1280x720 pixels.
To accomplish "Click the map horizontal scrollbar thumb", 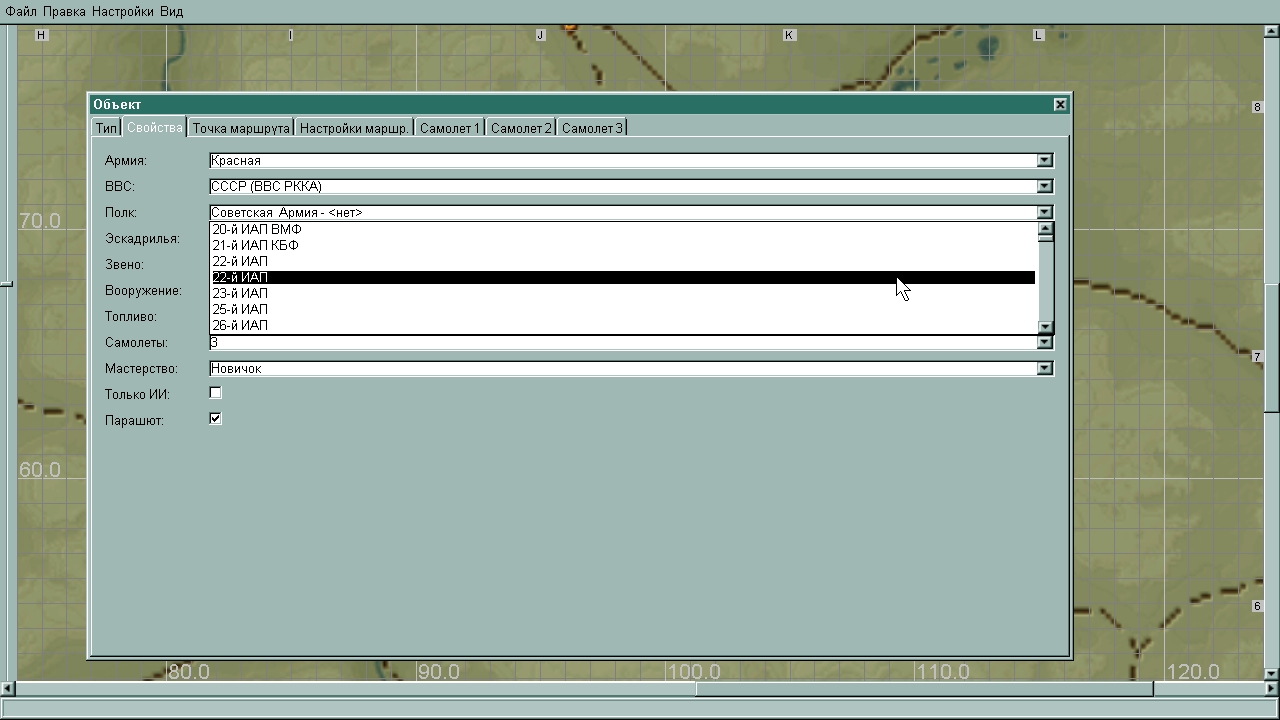I will (924, 689).
